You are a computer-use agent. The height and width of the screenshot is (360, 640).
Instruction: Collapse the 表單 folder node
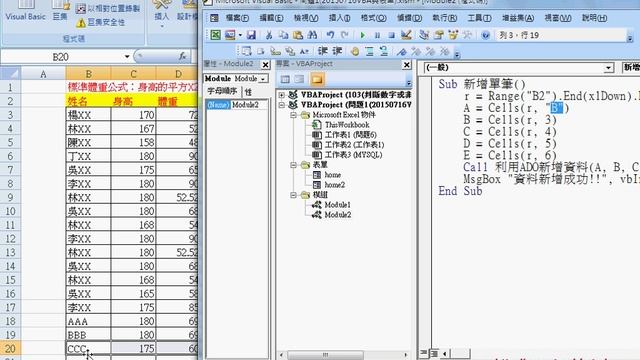(x=293, y=165)
